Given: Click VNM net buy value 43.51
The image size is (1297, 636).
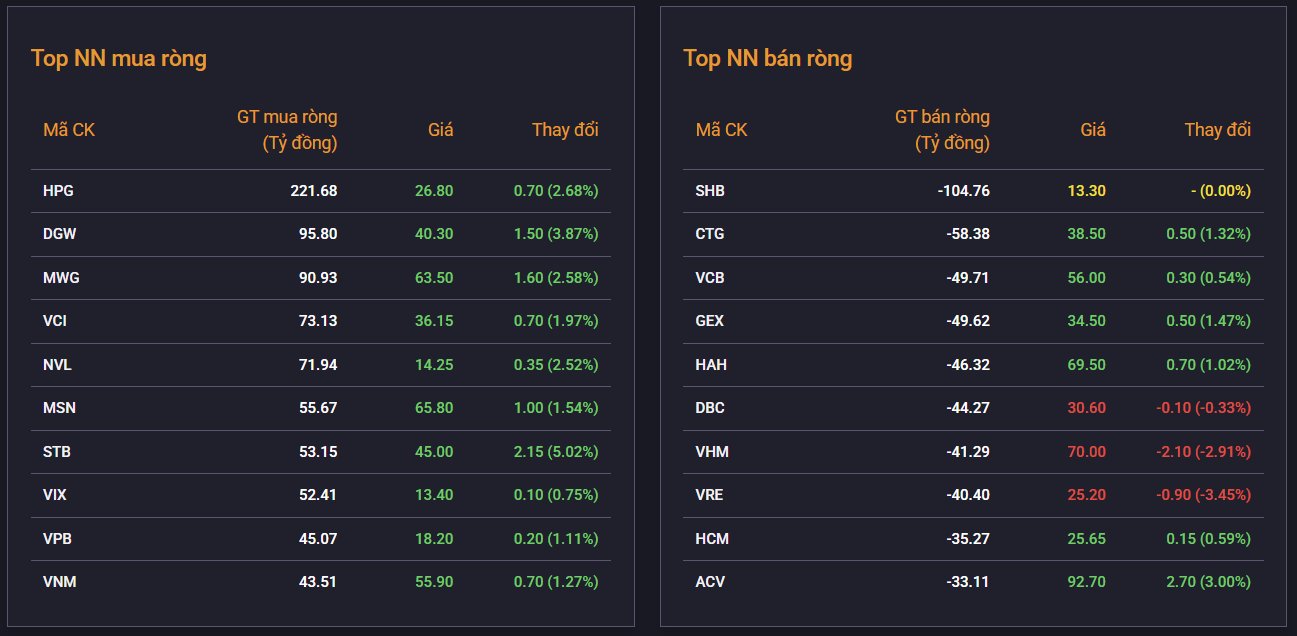Looking at the screenshot, I should point(318,582).
